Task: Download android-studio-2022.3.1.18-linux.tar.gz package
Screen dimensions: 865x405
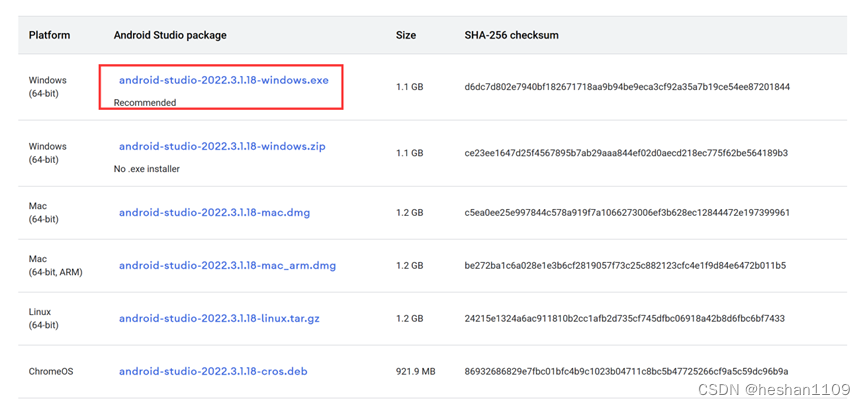Action: click(219, 318)
